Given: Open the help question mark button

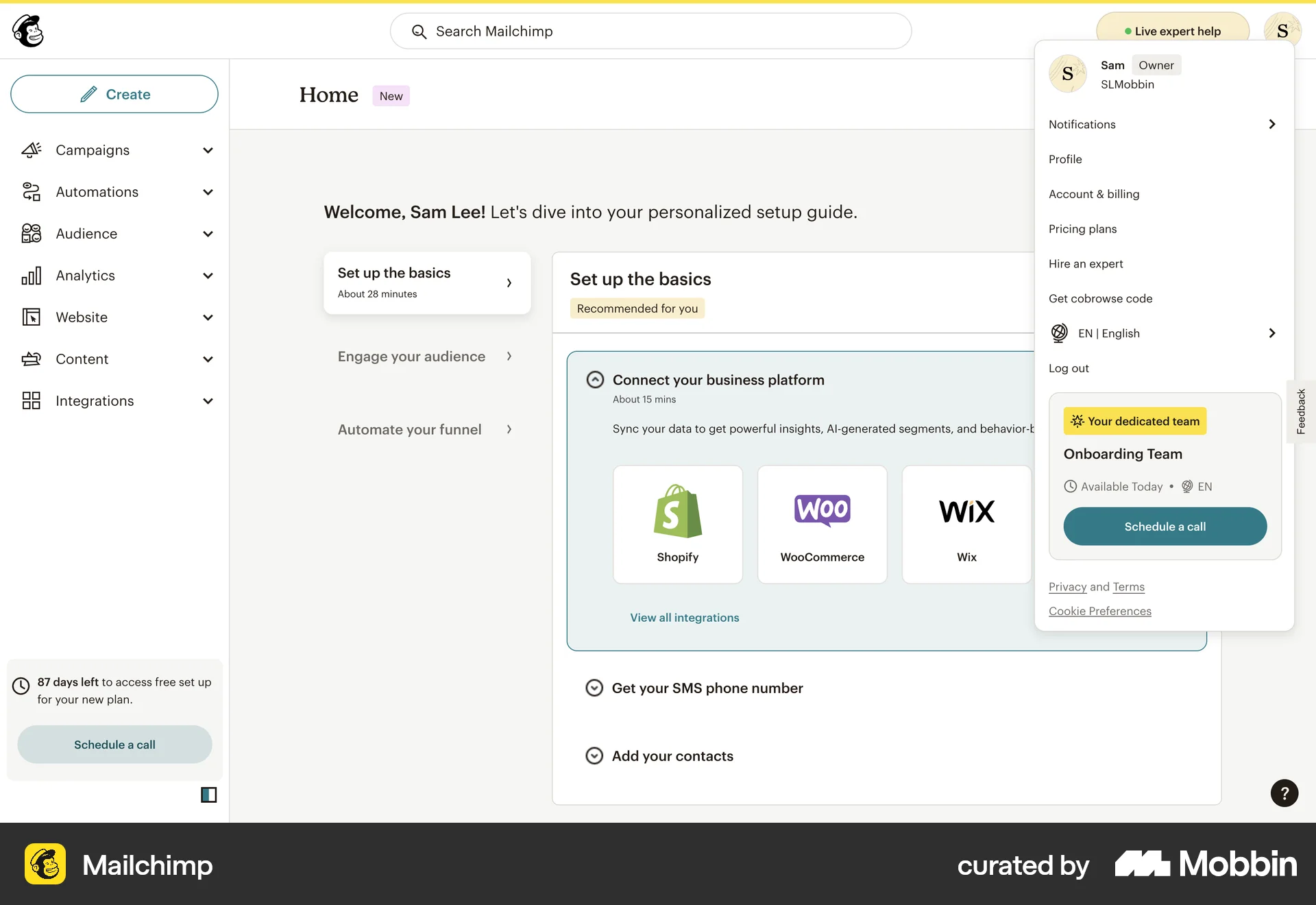Looking at the screenshot, I should click(x=1284, y=793).
